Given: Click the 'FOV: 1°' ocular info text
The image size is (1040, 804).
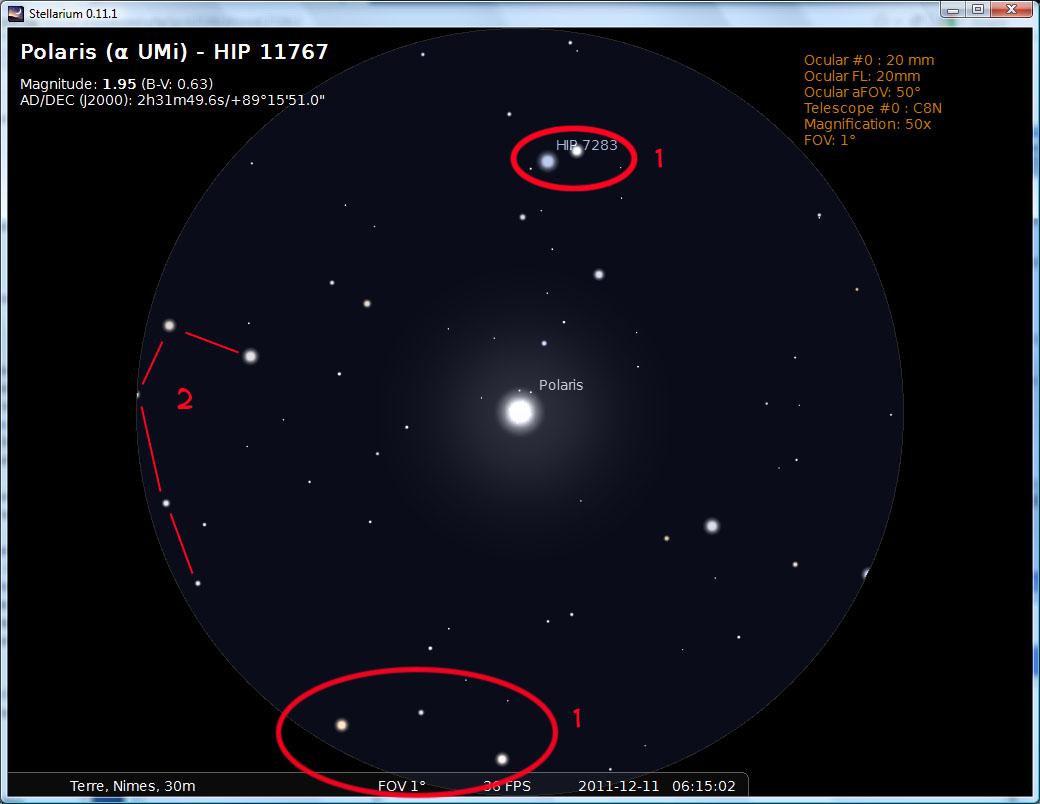Looking at the screenshot, I should (x=830, y=140).
